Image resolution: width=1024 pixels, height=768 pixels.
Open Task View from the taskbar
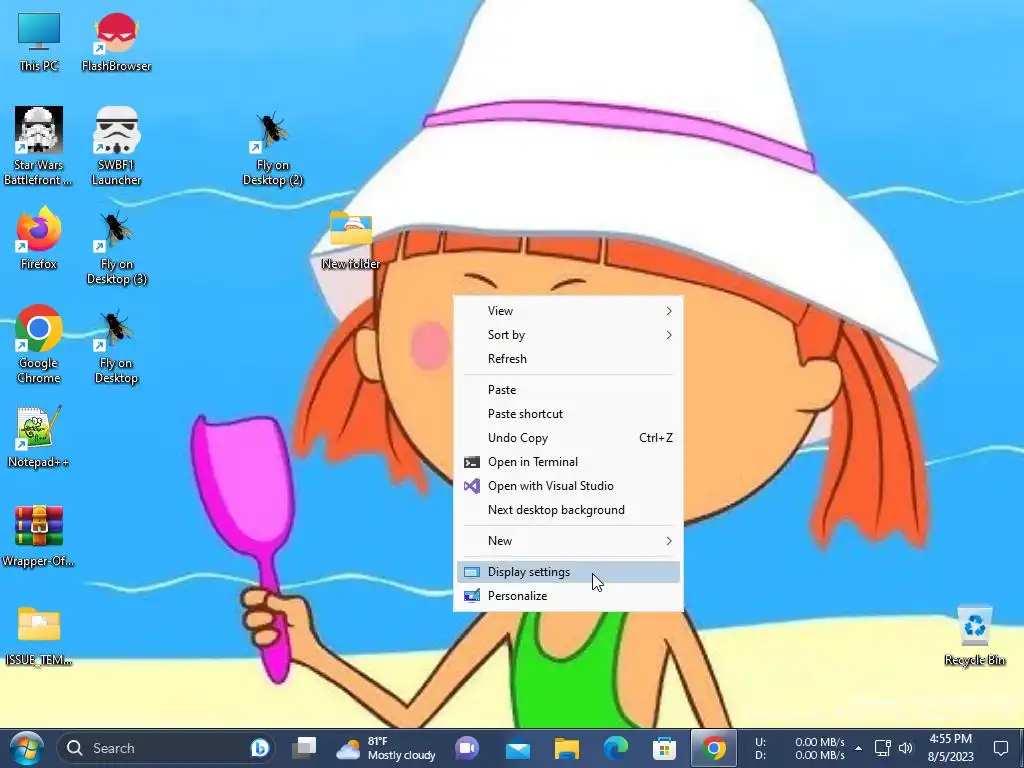point(304,748)
